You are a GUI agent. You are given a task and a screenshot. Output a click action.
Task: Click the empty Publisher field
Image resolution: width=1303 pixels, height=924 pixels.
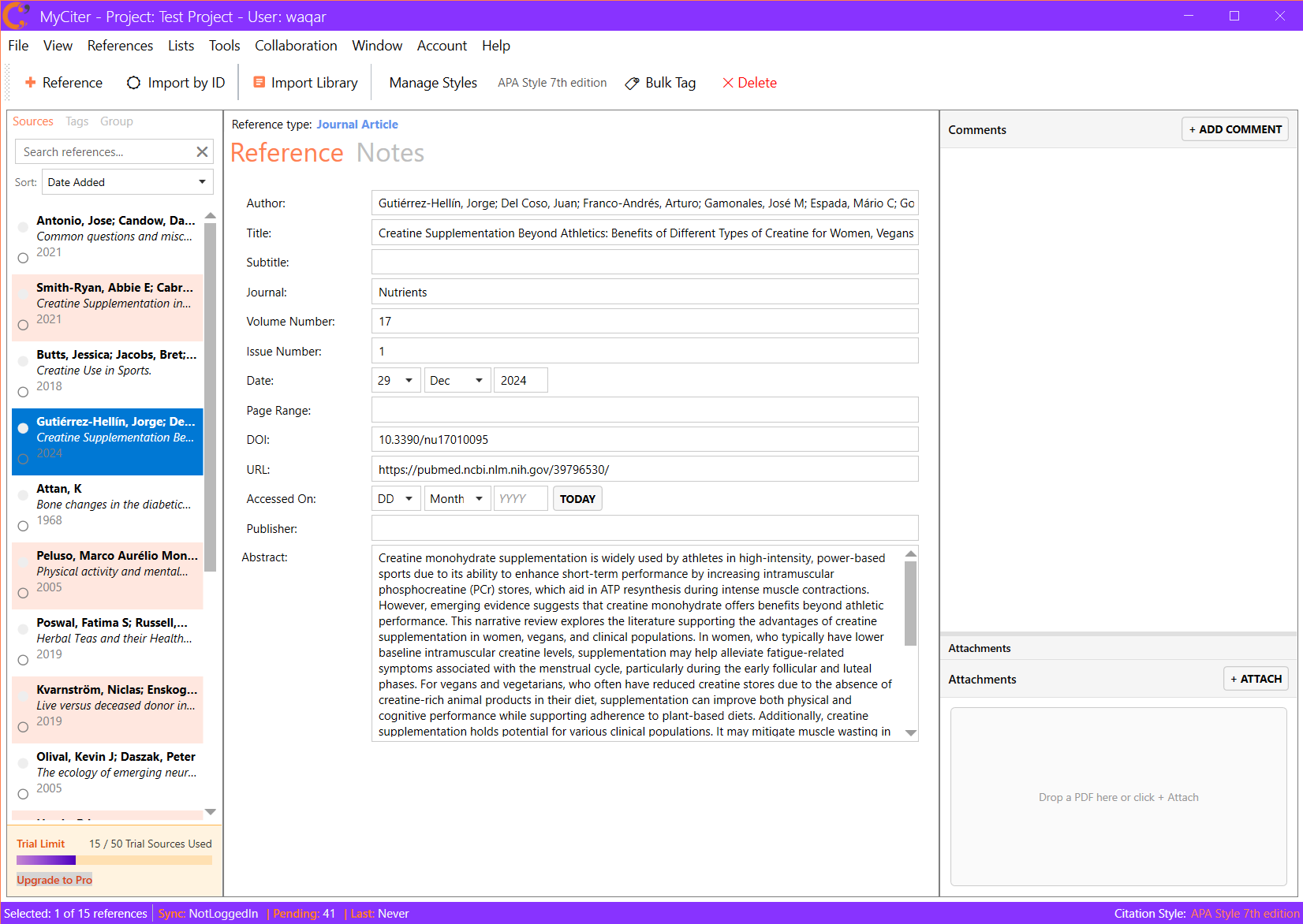[x=644, y=528]
